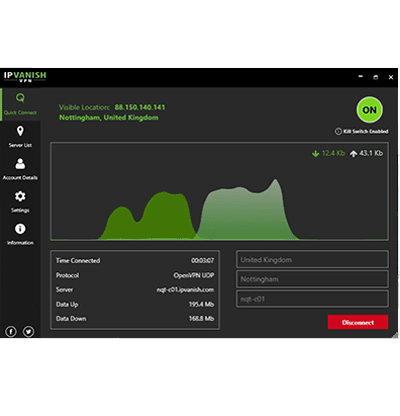Toggle the green ON connection button

click(x=369, y=110)
